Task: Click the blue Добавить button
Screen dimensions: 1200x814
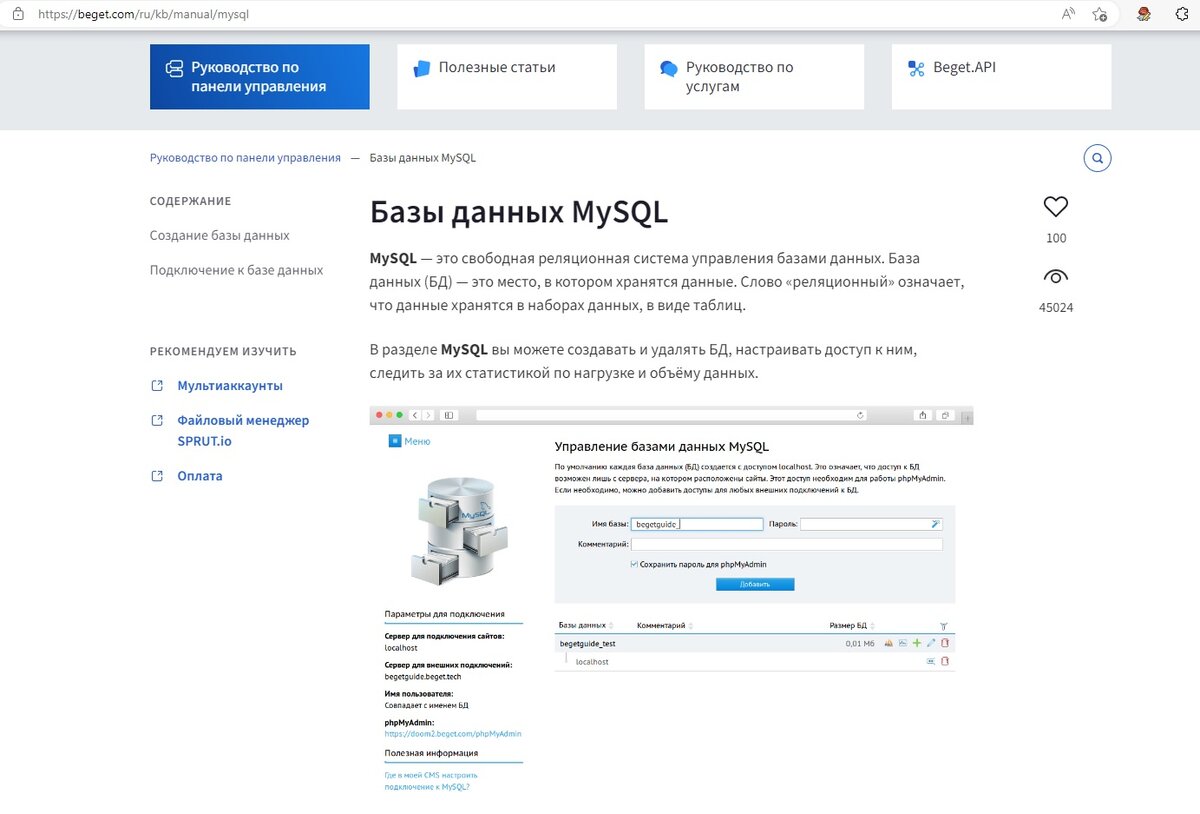Action: (x=755, y=584)
